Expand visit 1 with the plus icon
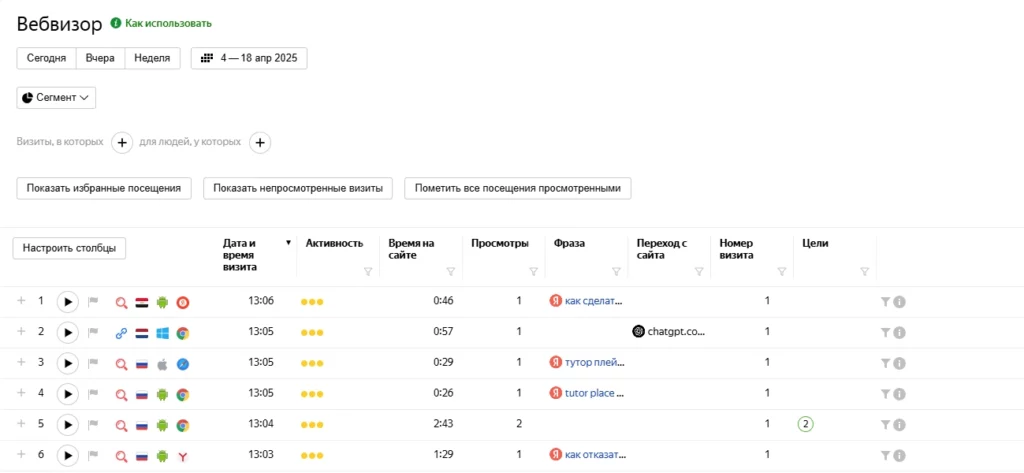1024x473 pixels. 21,301
